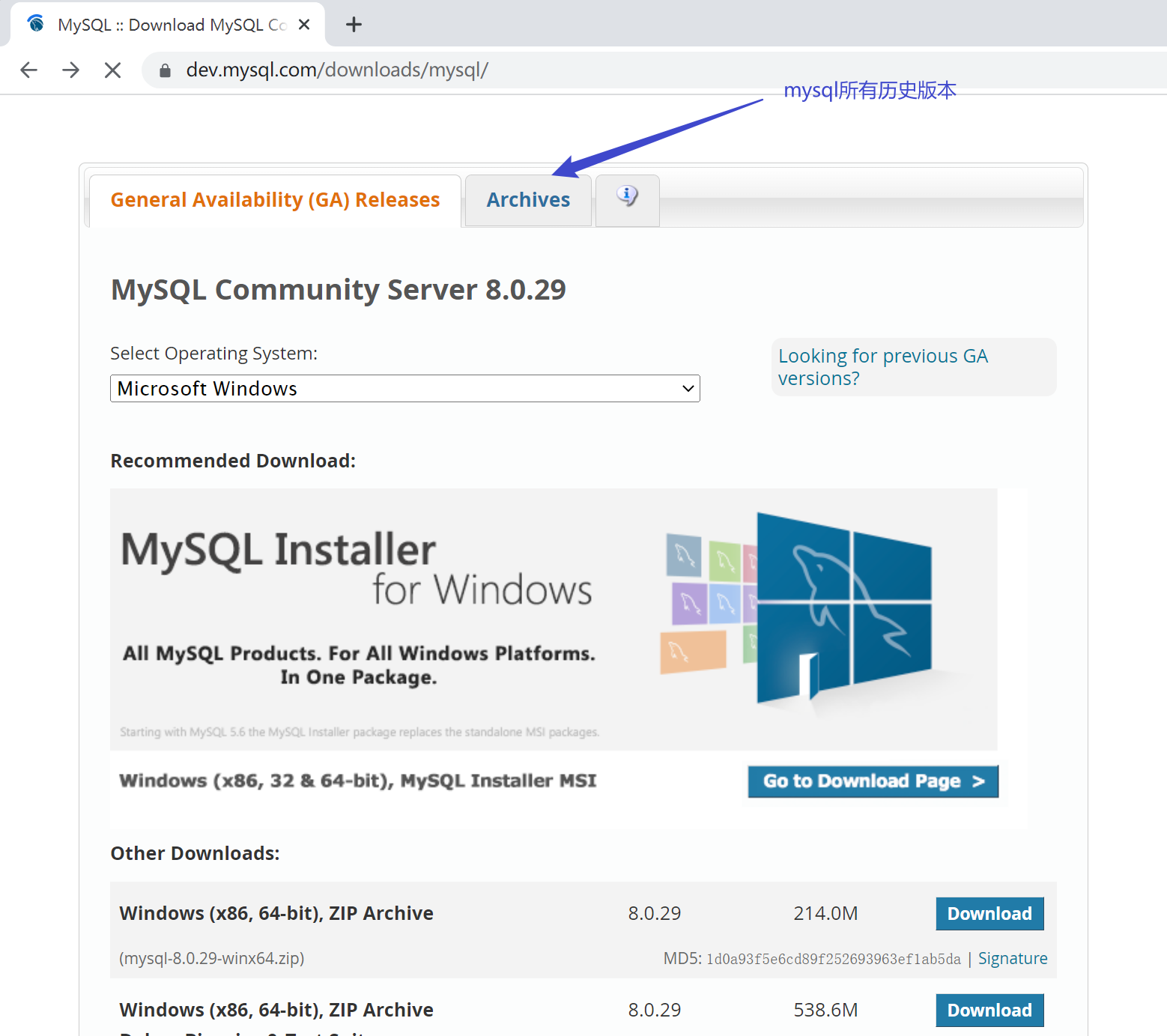Click the MySQL favicon on tab
This screenshot has width=1167, height=1036.
[x=35, y=24]
